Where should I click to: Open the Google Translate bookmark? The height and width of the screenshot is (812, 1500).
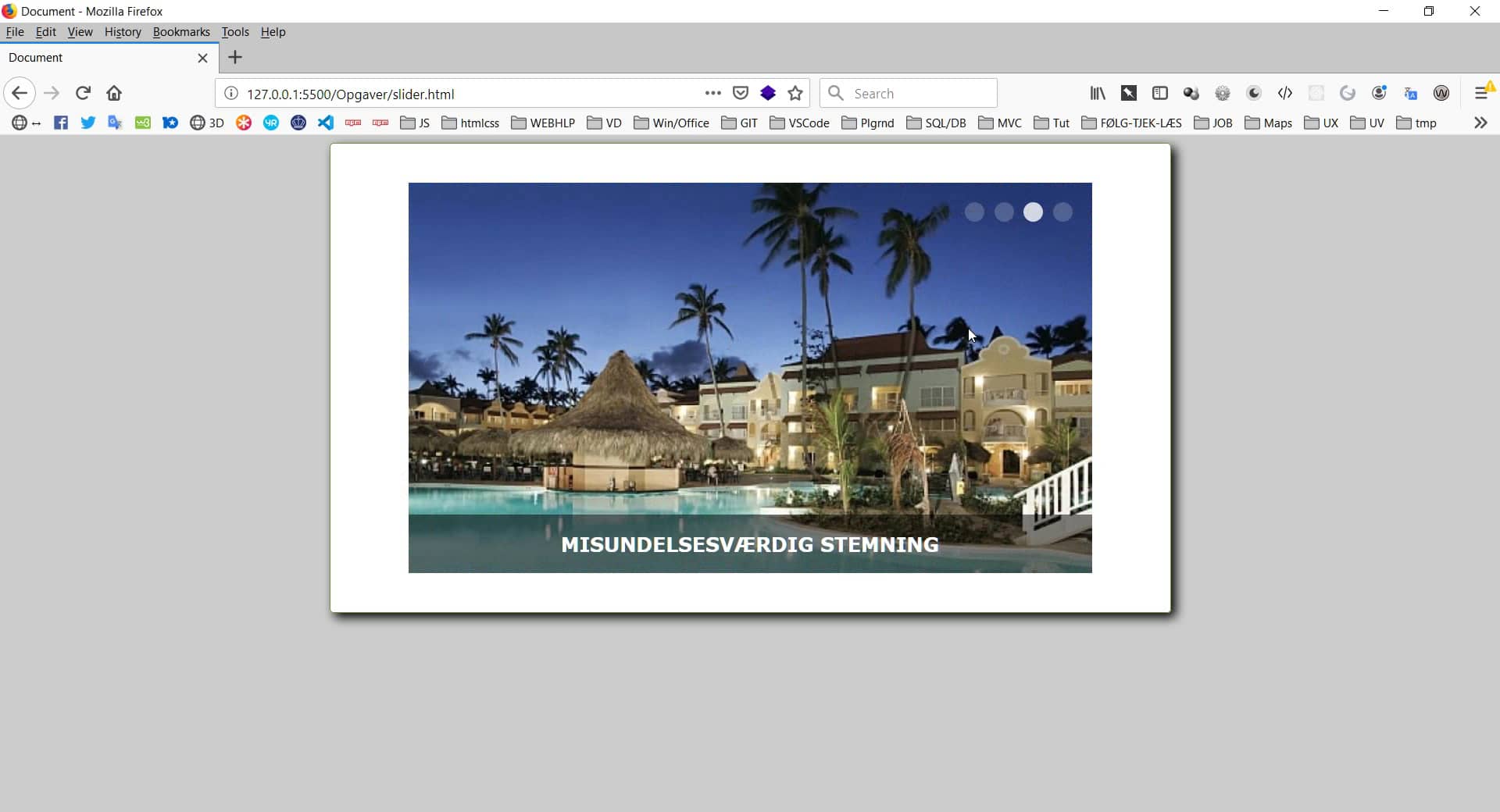coord(116,123)
